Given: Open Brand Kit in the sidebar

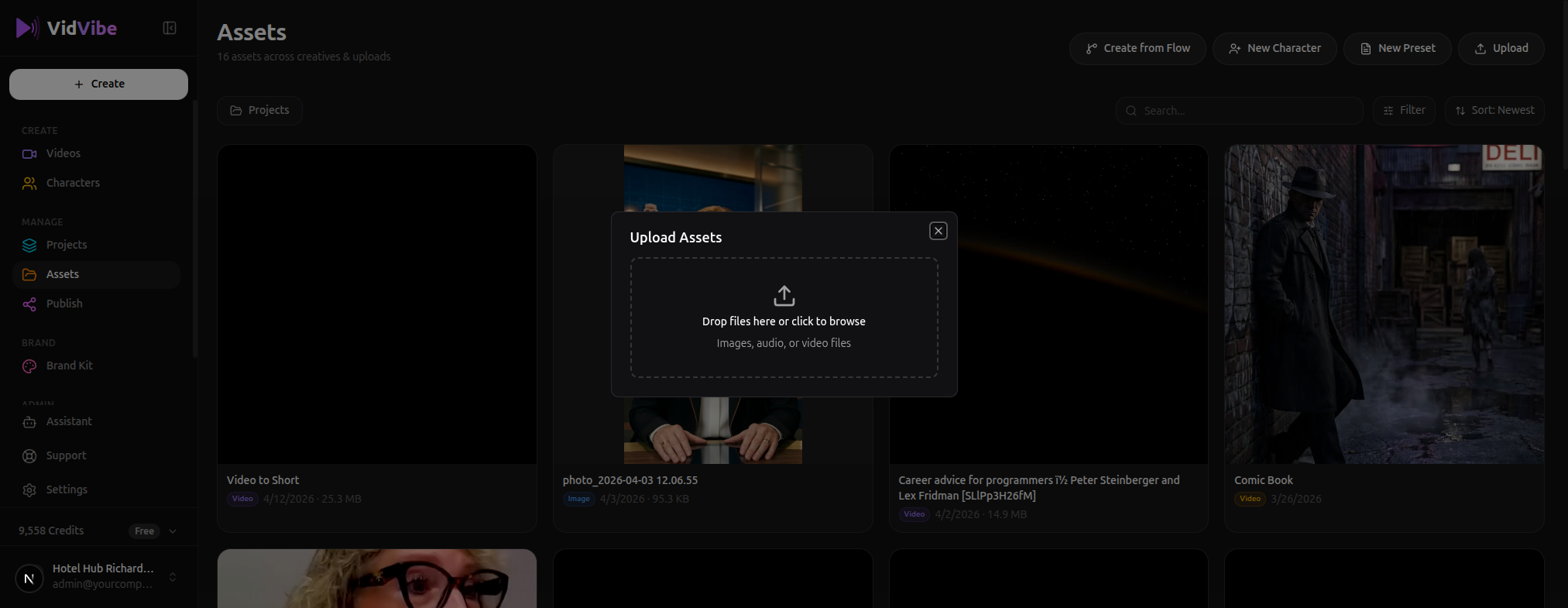Looking at the screenshot, I should click(97, 366).
